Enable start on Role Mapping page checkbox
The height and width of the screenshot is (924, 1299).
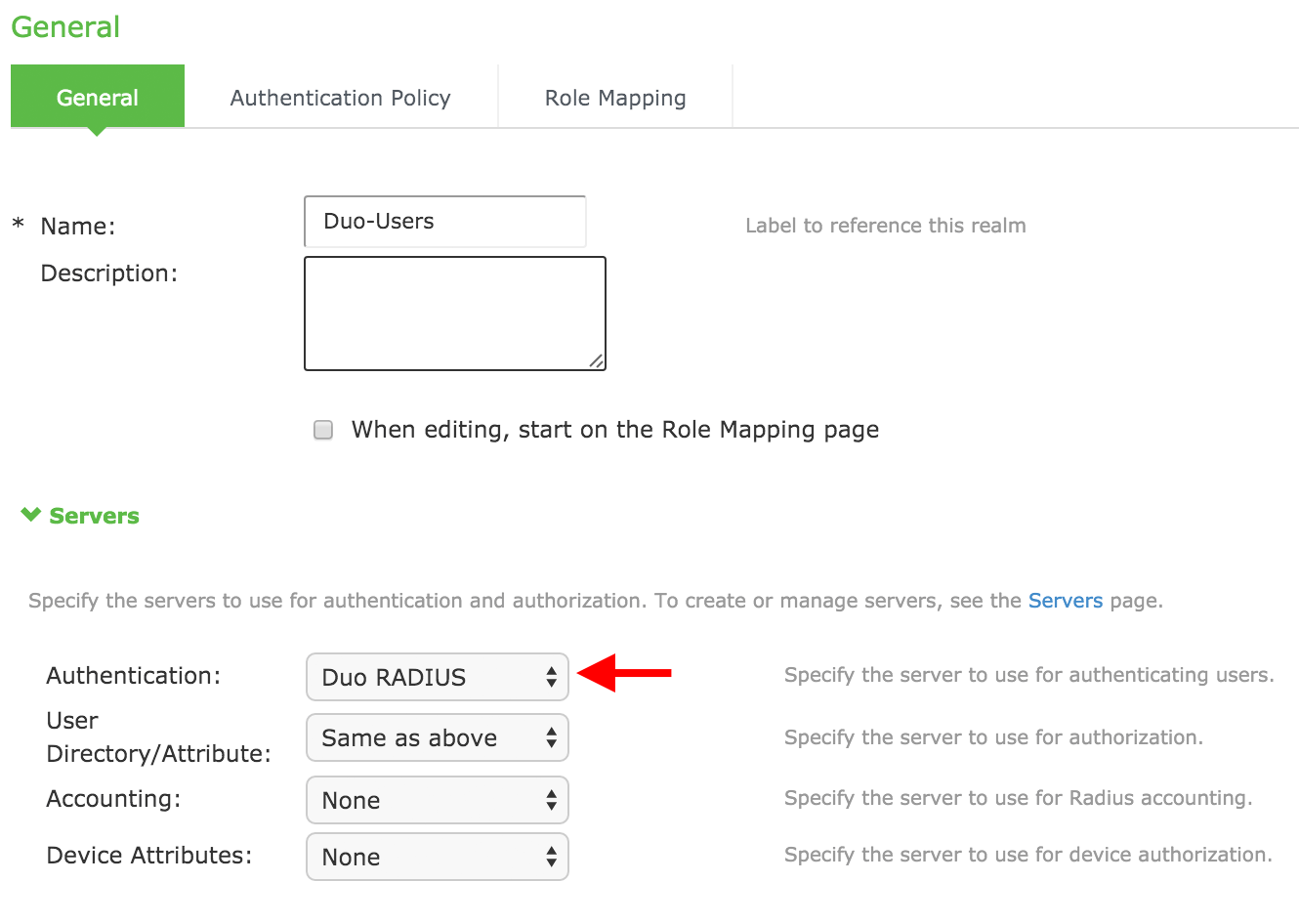[x=323, y=430]
